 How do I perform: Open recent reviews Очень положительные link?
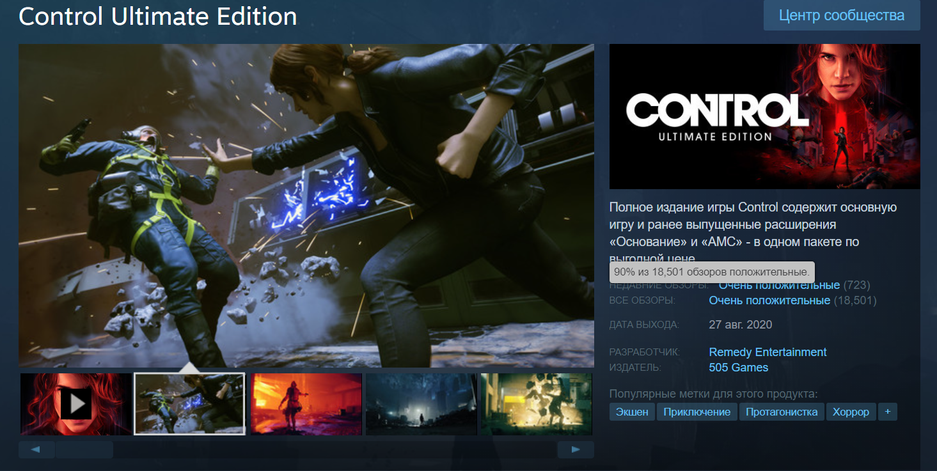point(779,286)
